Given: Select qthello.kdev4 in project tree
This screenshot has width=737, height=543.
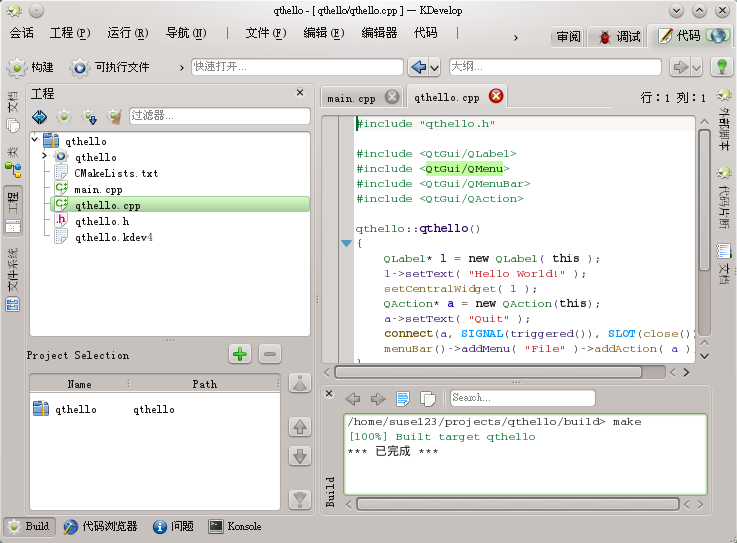Looking at the screenshot, I should [113, 237].
